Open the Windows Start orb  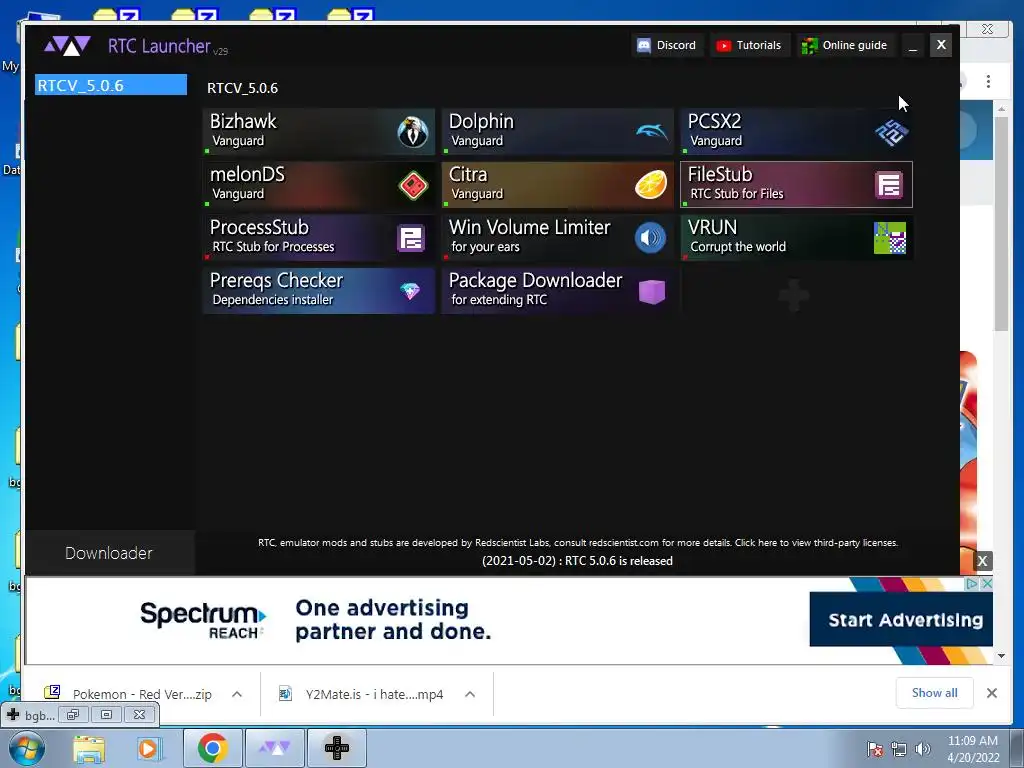click(x=27, y=748)
